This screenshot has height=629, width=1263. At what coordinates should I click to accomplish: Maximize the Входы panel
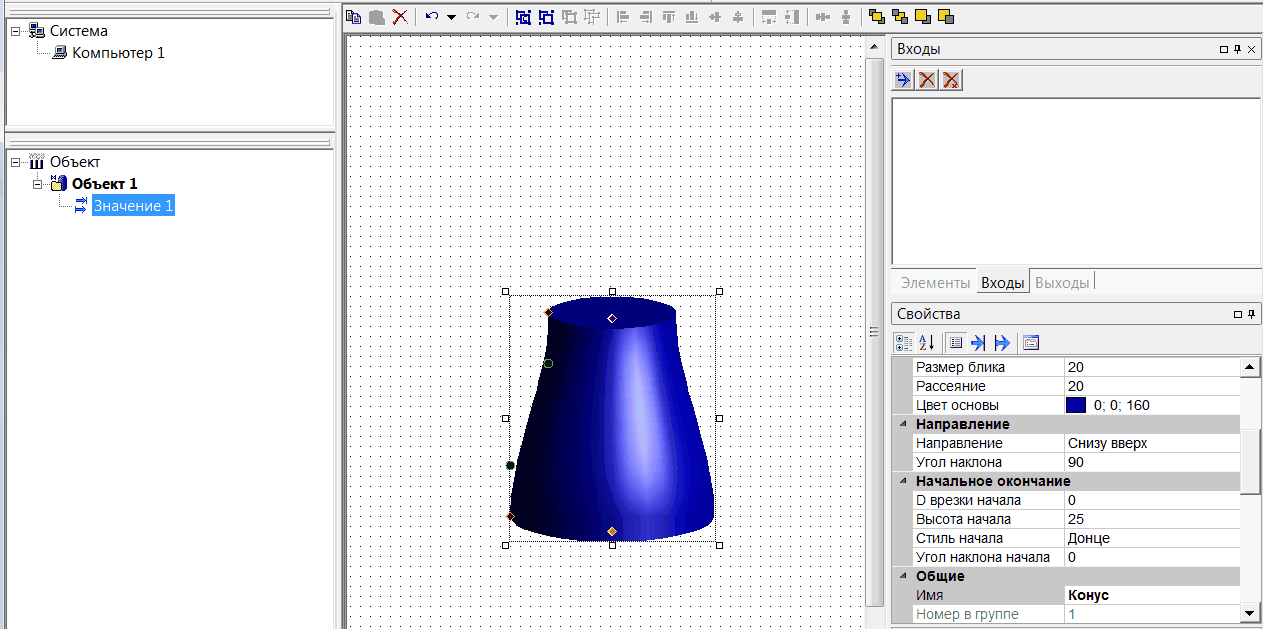click(1223, 49)
